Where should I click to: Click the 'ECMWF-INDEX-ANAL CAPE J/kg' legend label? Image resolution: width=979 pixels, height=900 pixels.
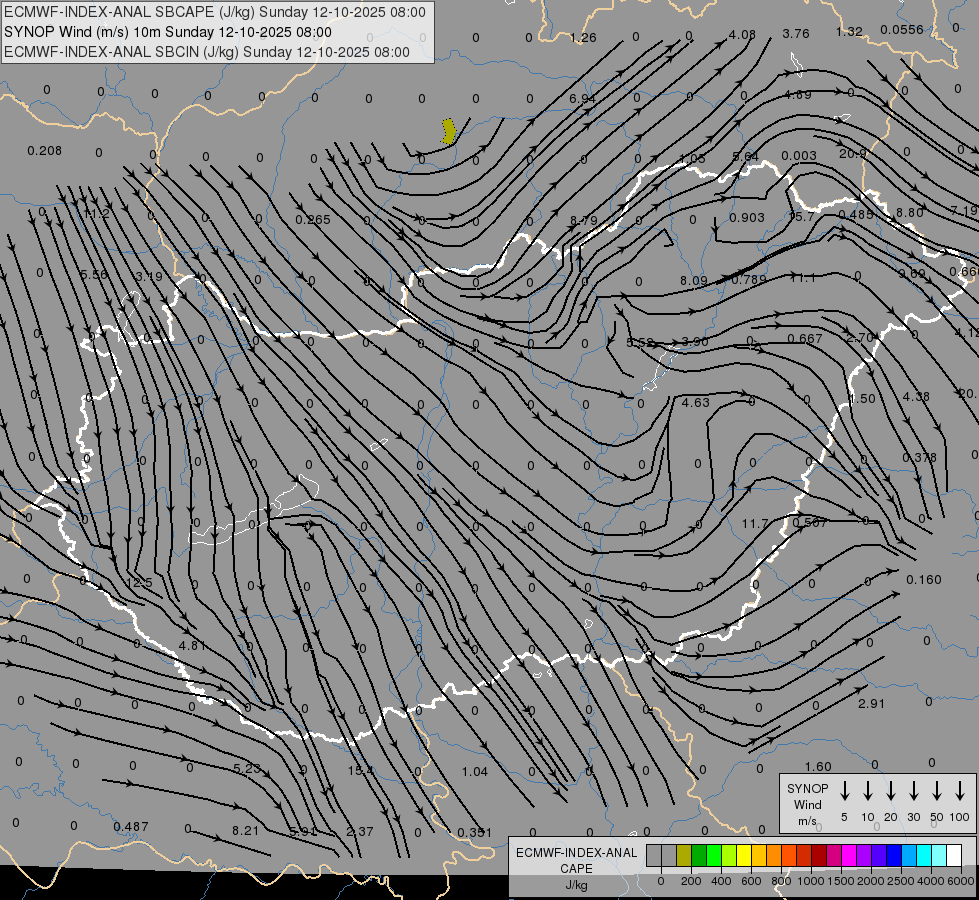tap(576, 868)
